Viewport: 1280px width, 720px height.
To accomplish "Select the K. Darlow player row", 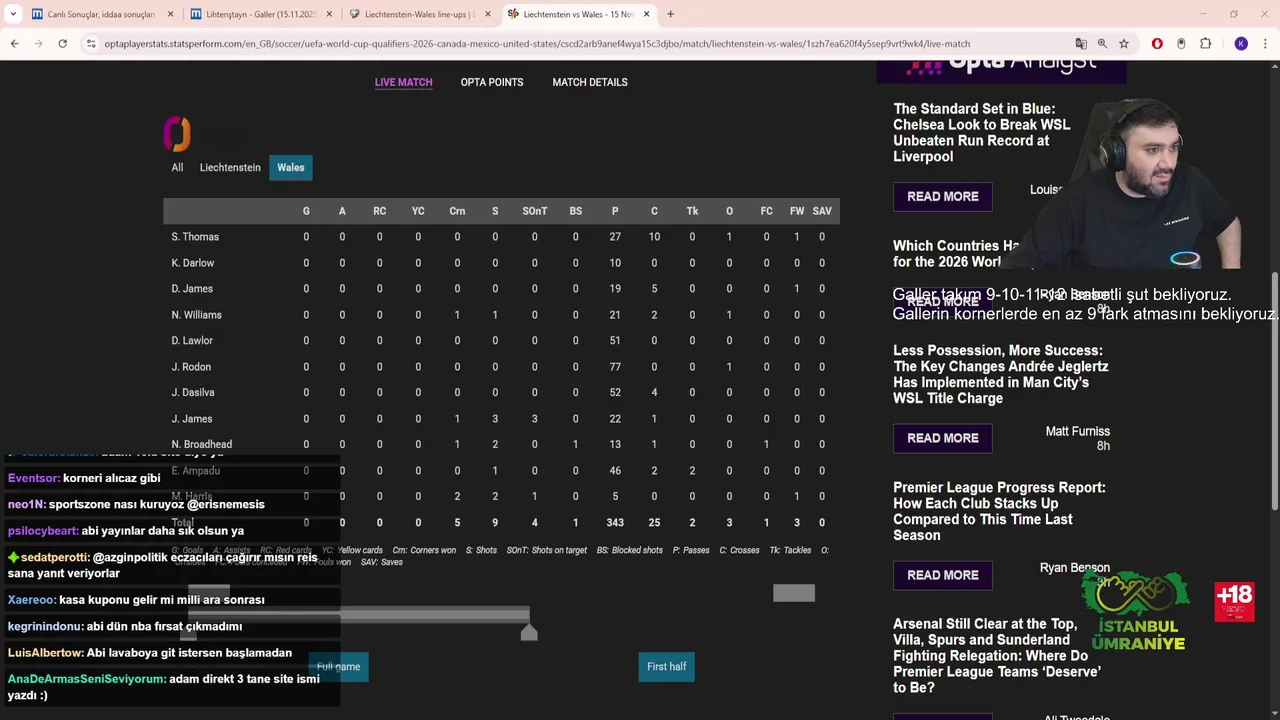I will 501,263.
